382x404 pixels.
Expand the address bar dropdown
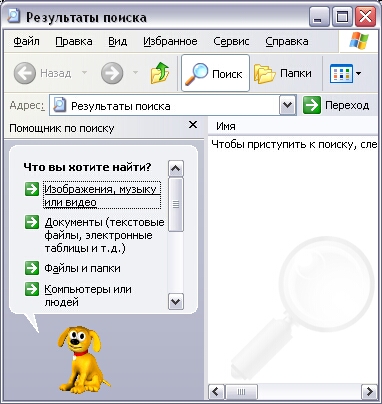pos(288,106)
